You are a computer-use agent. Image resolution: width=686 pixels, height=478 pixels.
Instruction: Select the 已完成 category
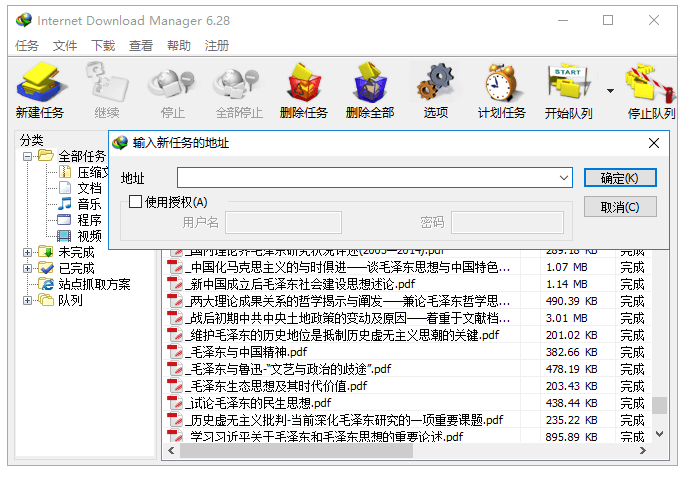(76, 269)
